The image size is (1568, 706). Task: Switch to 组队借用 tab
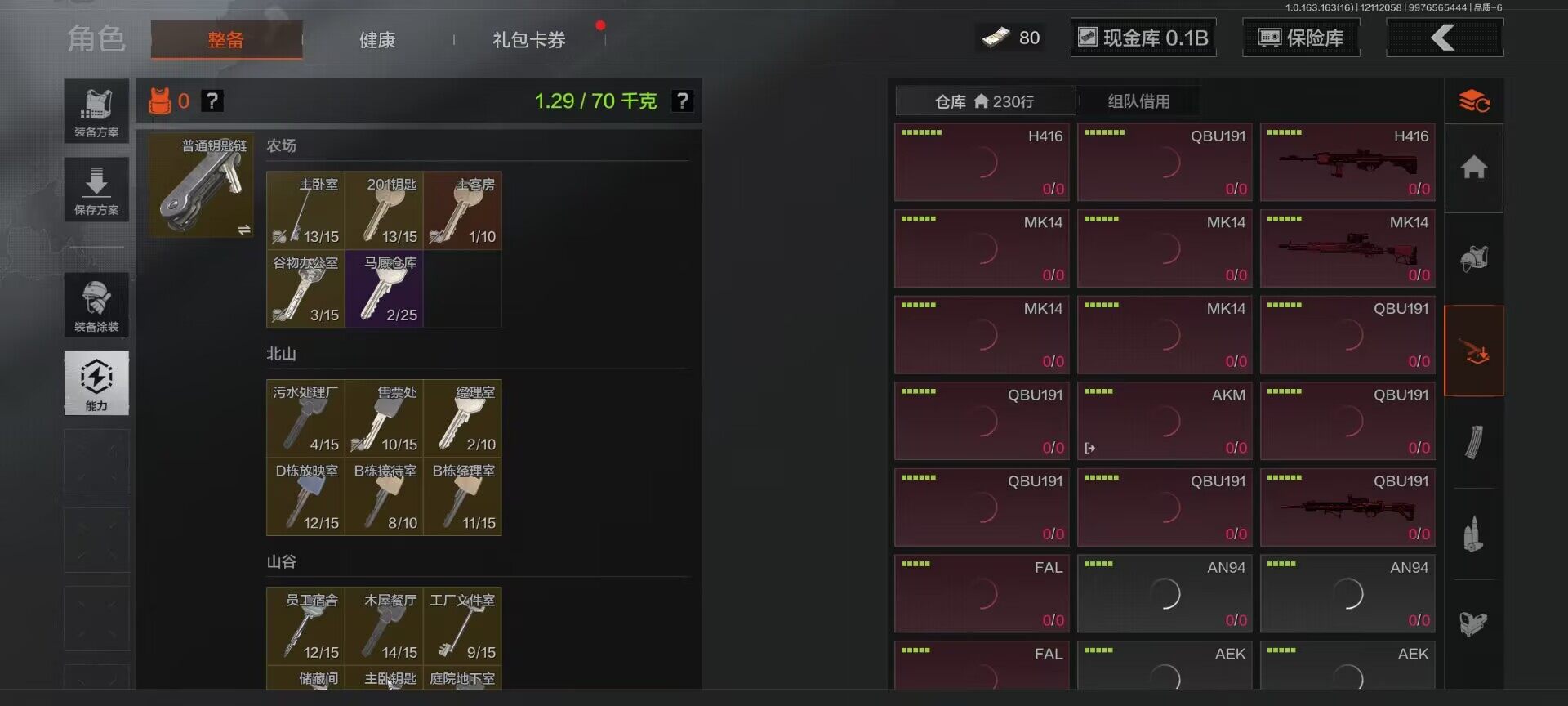[x=1138, y=101]
